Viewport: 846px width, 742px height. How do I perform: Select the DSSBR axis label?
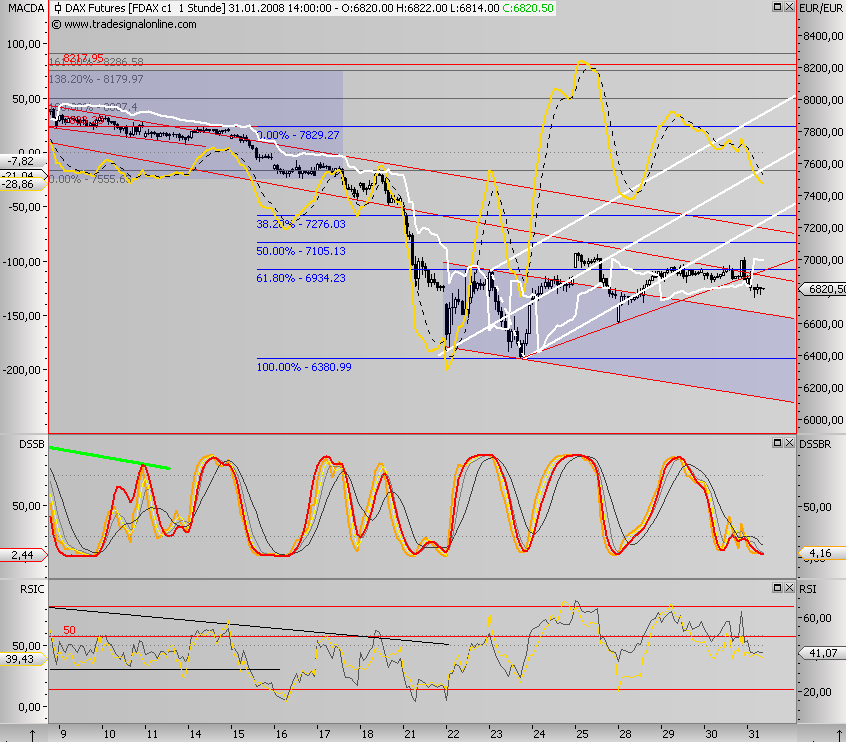pyautogui.click(x=815, y=444)
